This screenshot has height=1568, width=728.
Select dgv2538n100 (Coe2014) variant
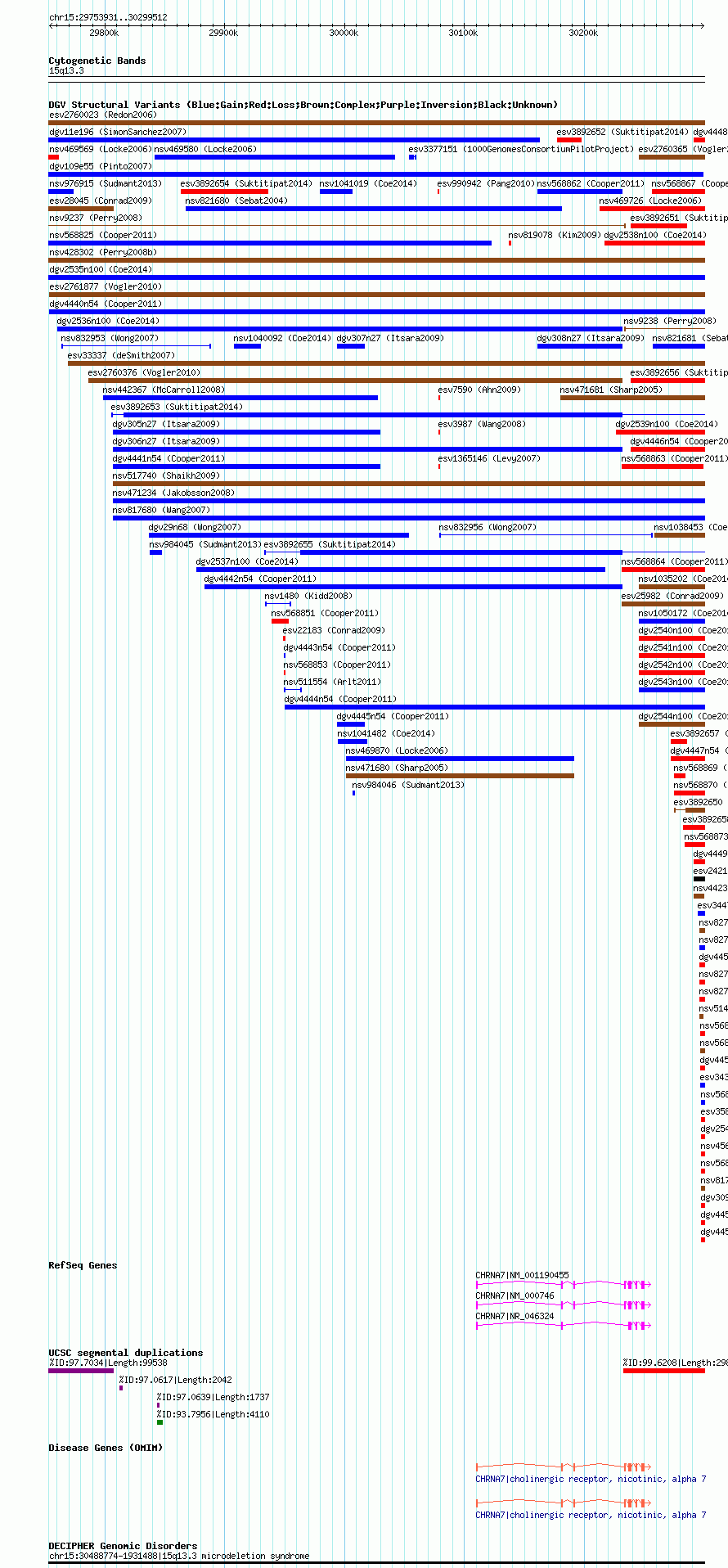pos(655,236)
